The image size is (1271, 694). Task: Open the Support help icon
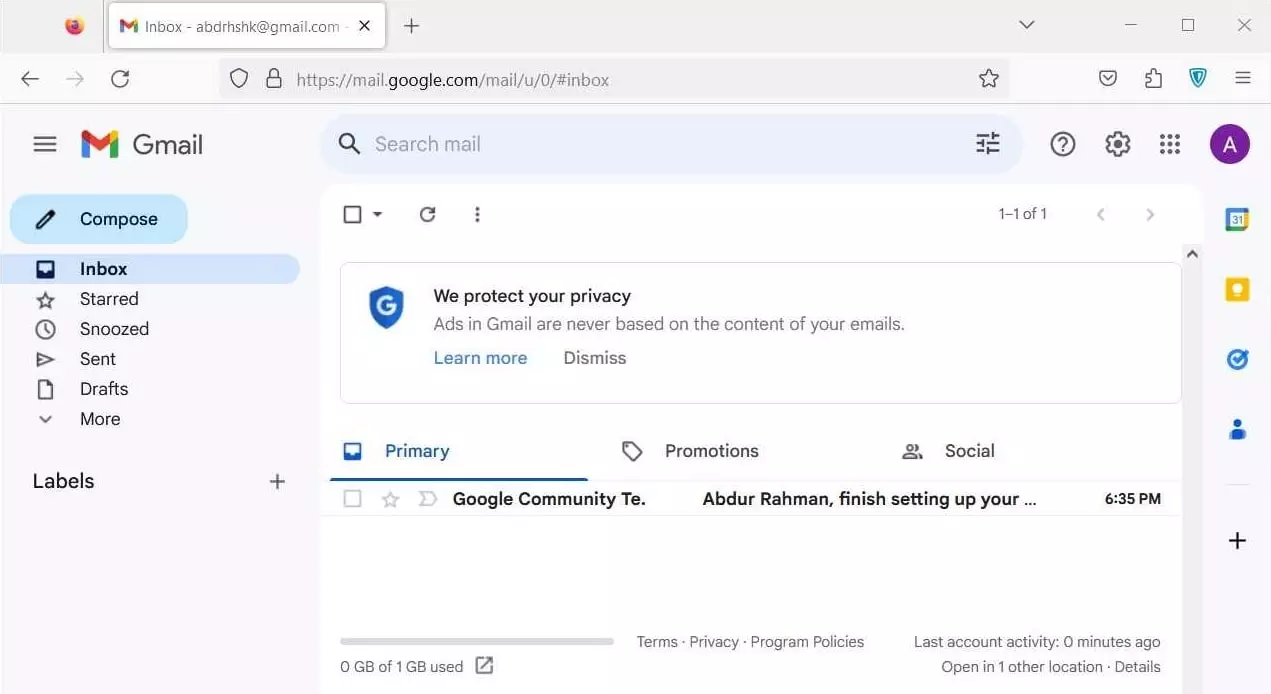[x=1062, y=144]
